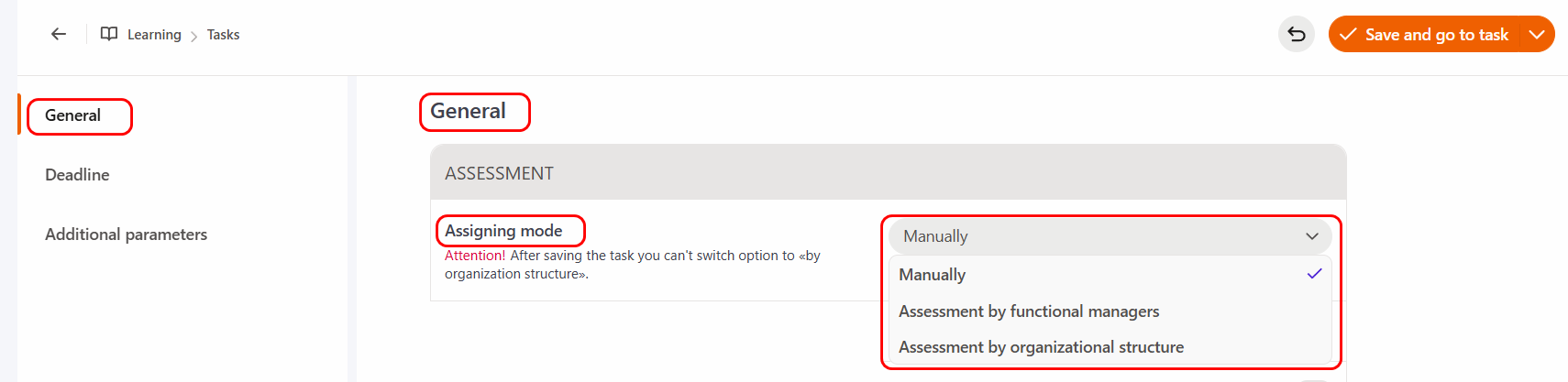Click the Learning book icon
Screen dimensions: 1568x382
tap(109, 34)
